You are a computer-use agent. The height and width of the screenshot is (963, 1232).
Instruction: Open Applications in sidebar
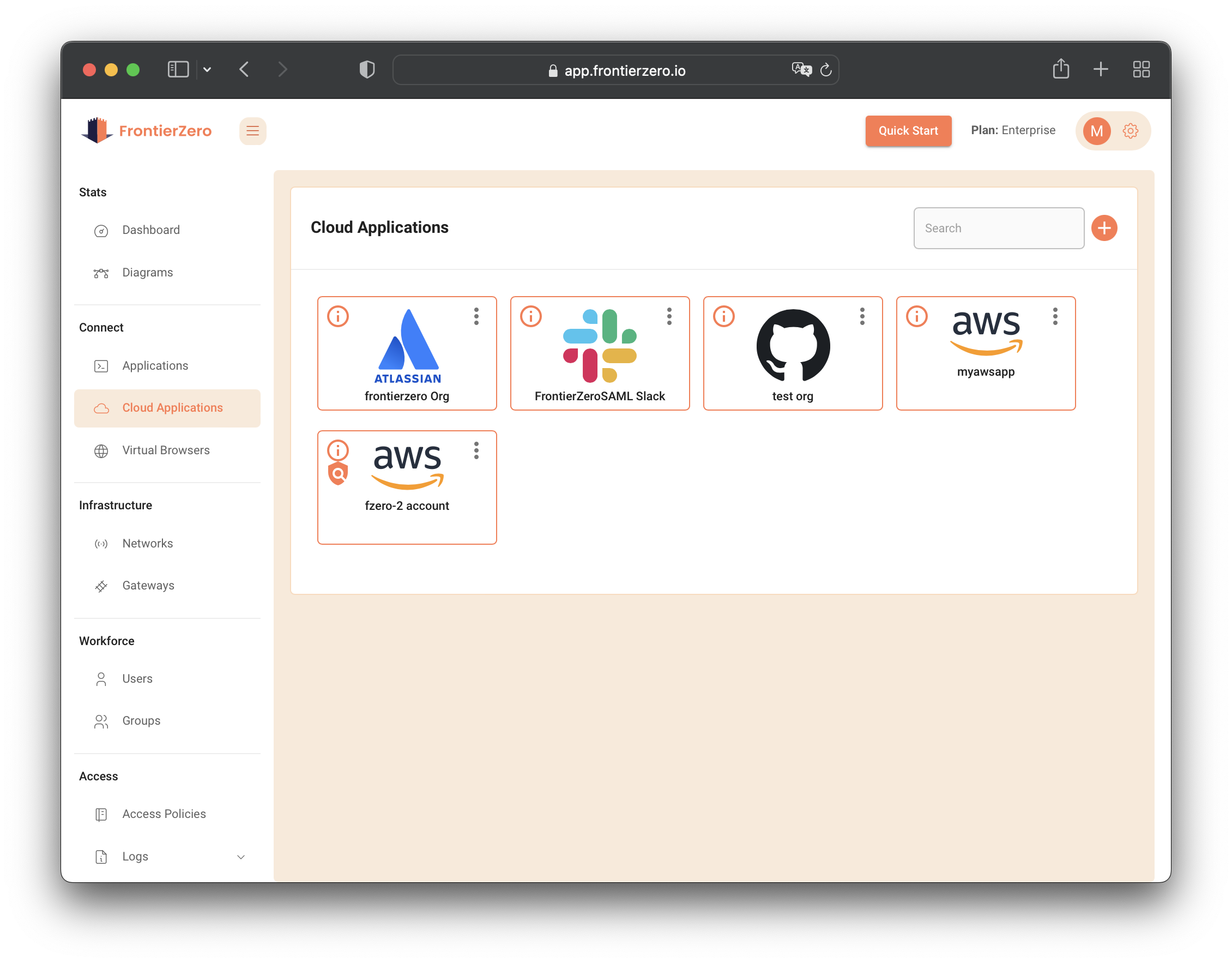coord(167,365)
